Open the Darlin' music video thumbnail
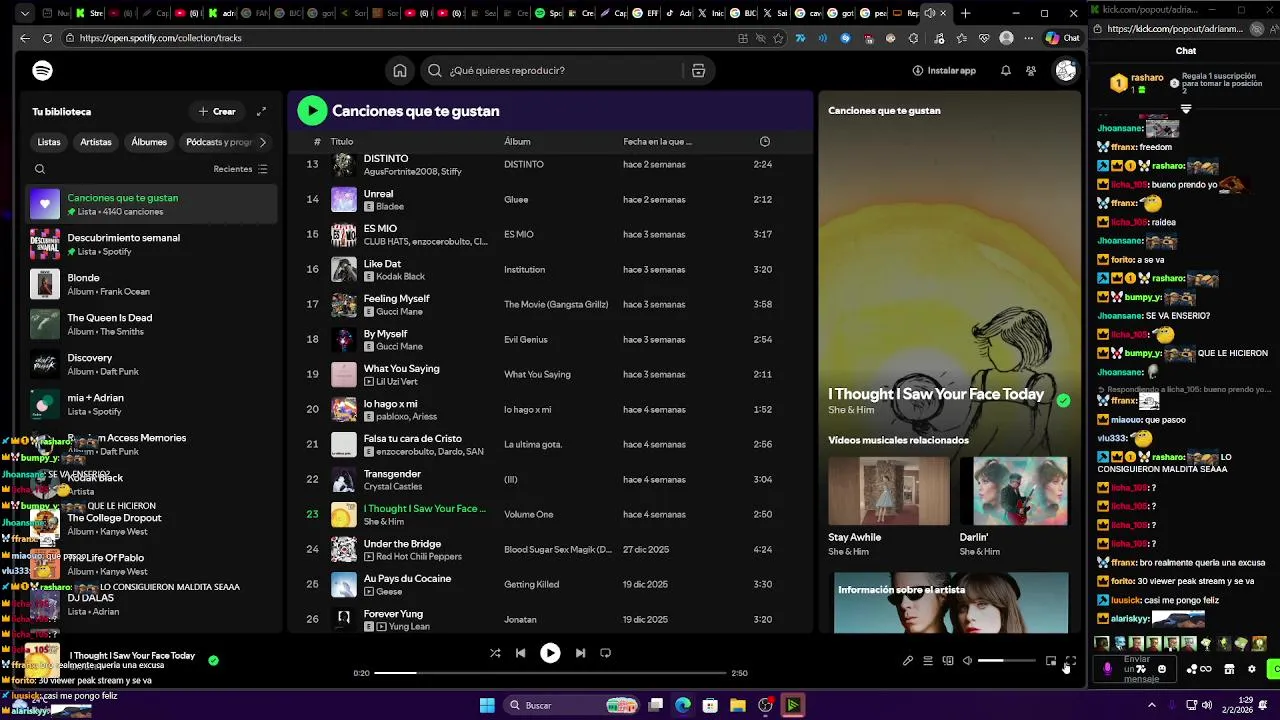This screenshot has width=1280, height=720. click(x=1014, y=491)
